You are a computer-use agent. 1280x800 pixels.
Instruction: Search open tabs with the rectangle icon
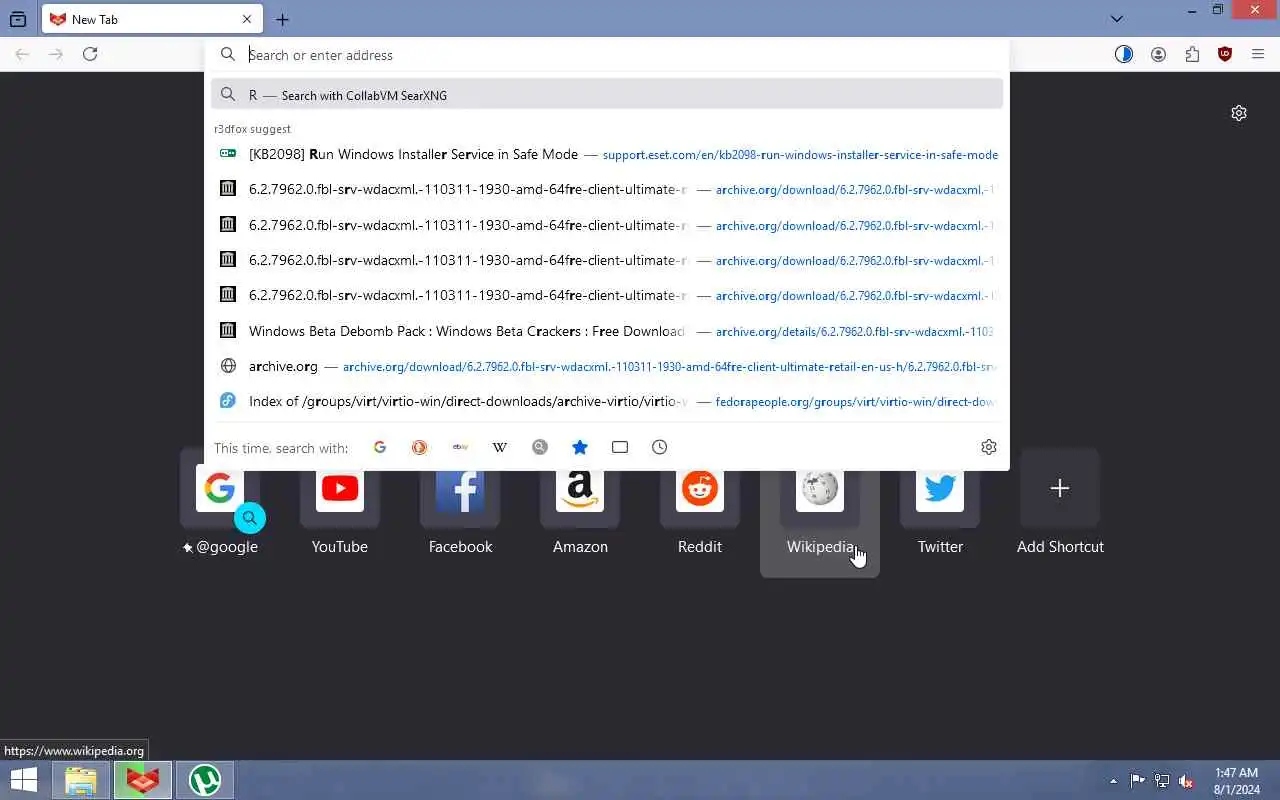[620, 447]
